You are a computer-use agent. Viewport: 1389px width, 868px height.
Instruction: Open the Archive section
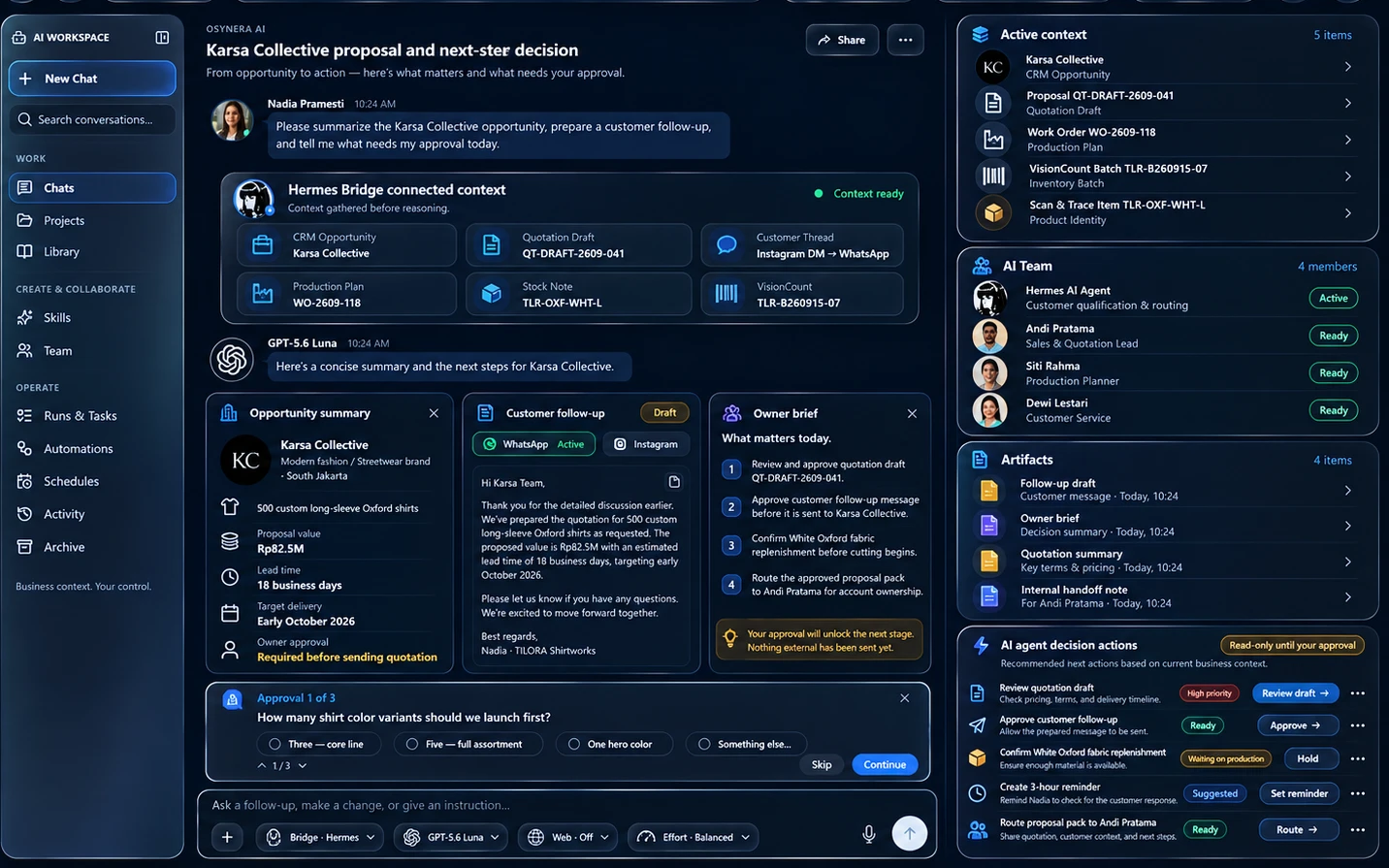point(92,547)
